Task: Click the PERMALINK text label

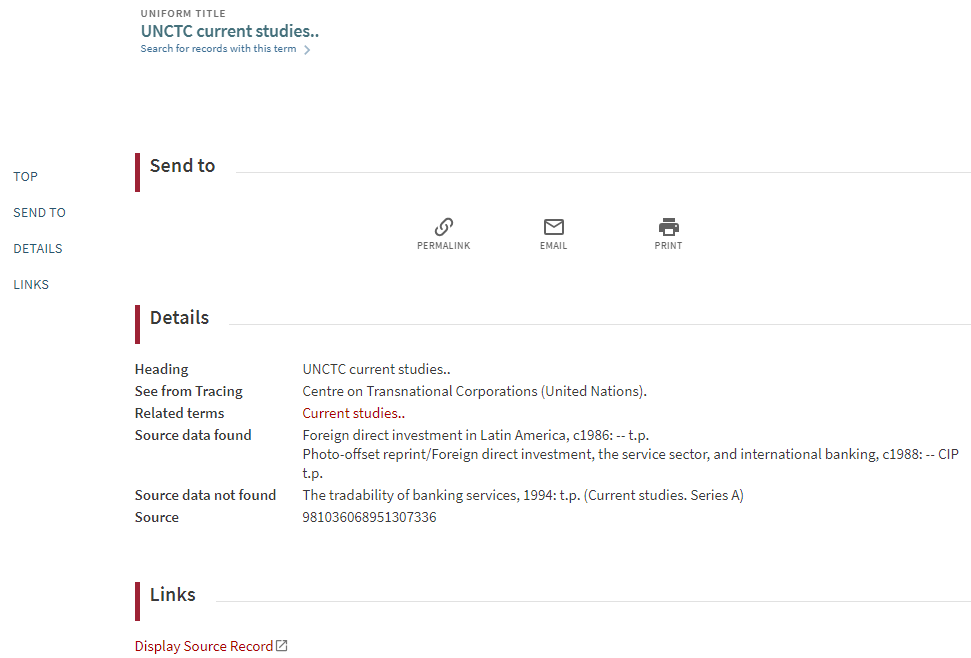Action: pos(443,246)
